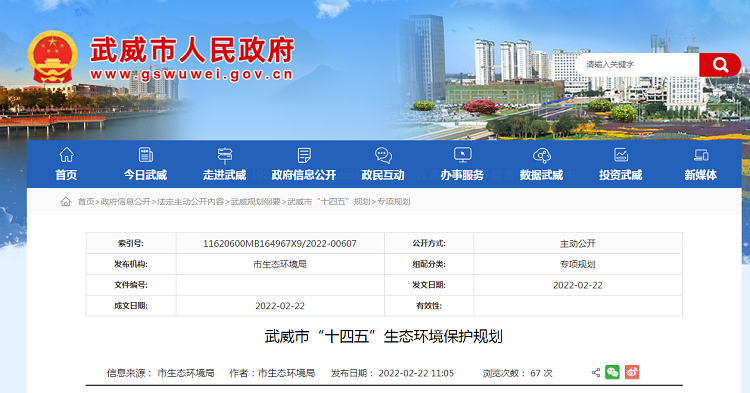Image resolution: width=750 pixels, height=393 pixels.
Task: Open the 新媒体 menu item
Action: click(x=701, y=175)
